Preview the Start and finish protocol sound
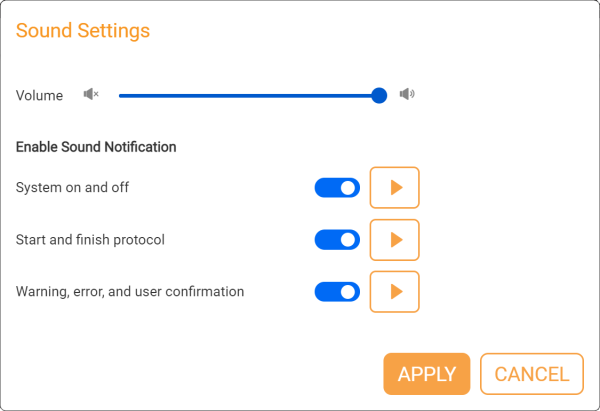 [395, 240]
